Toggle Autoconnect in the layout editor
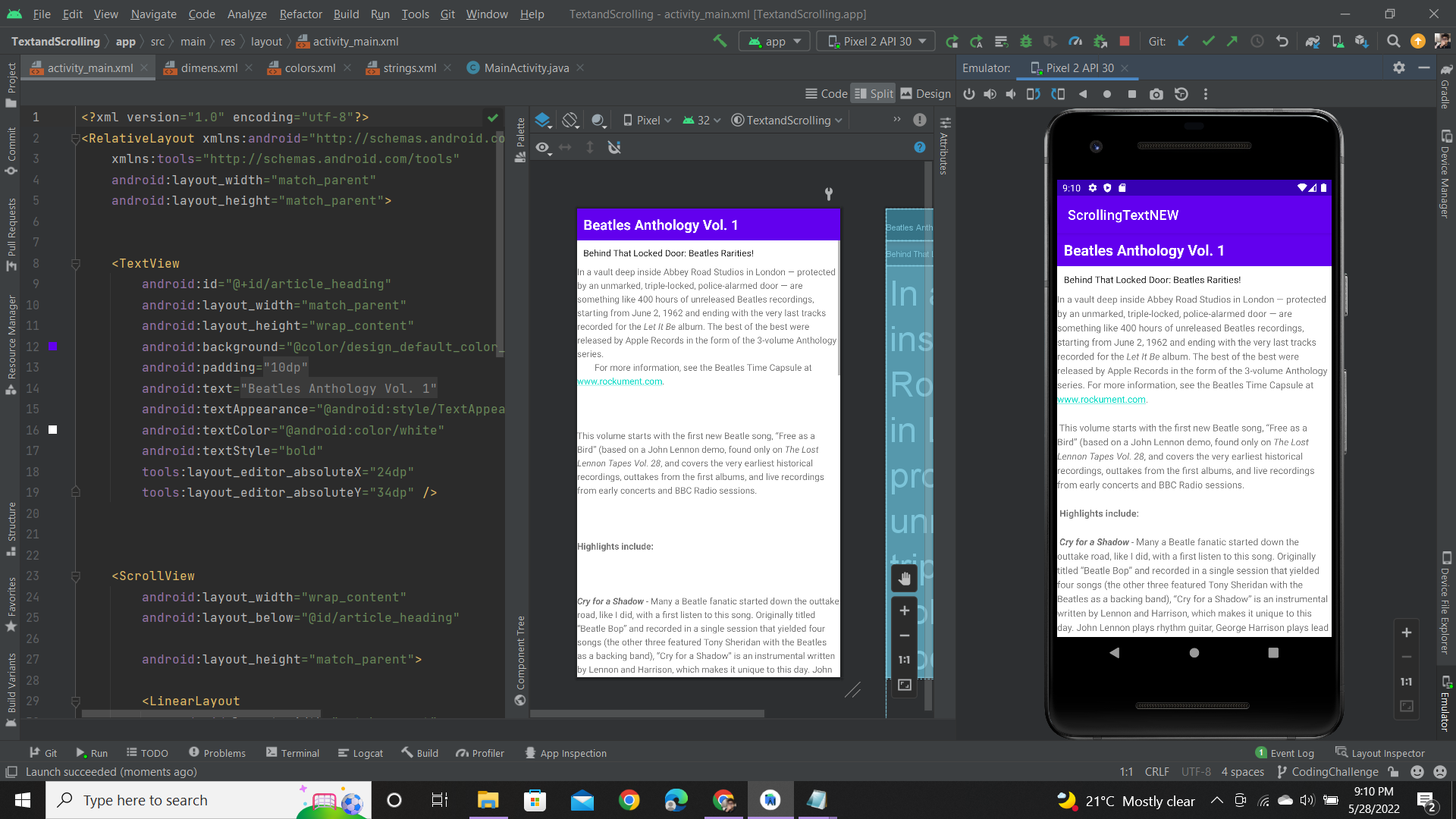The height and width of the screenshot is (819, 1456). [x=614, y=148]
